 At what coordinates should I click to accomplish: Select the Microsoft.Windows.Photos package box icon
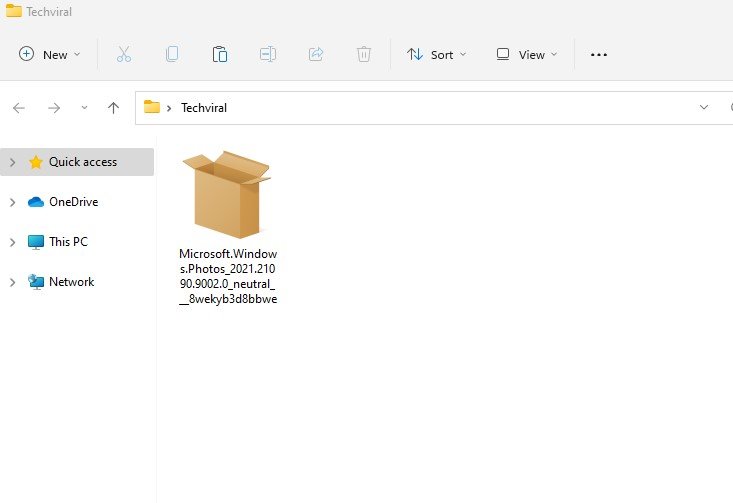tap(227, 194)
